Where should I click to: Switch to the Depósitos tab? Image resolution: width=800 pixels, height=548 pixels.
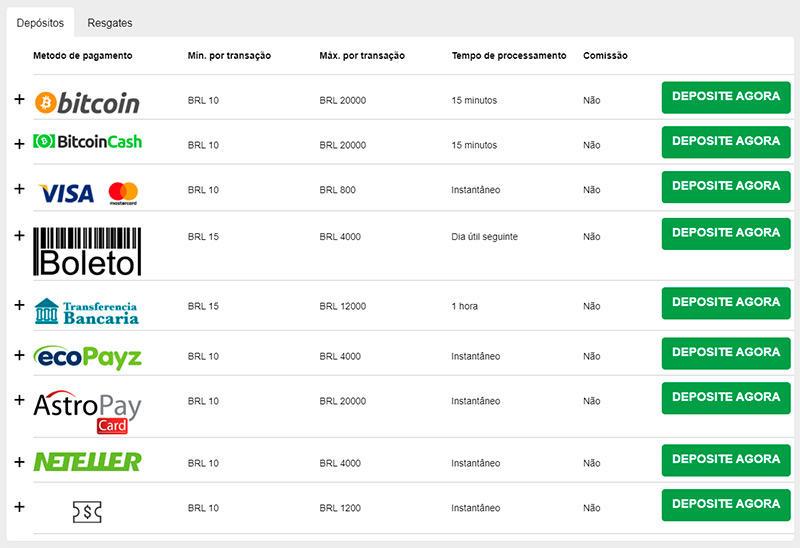pos(40,23)
